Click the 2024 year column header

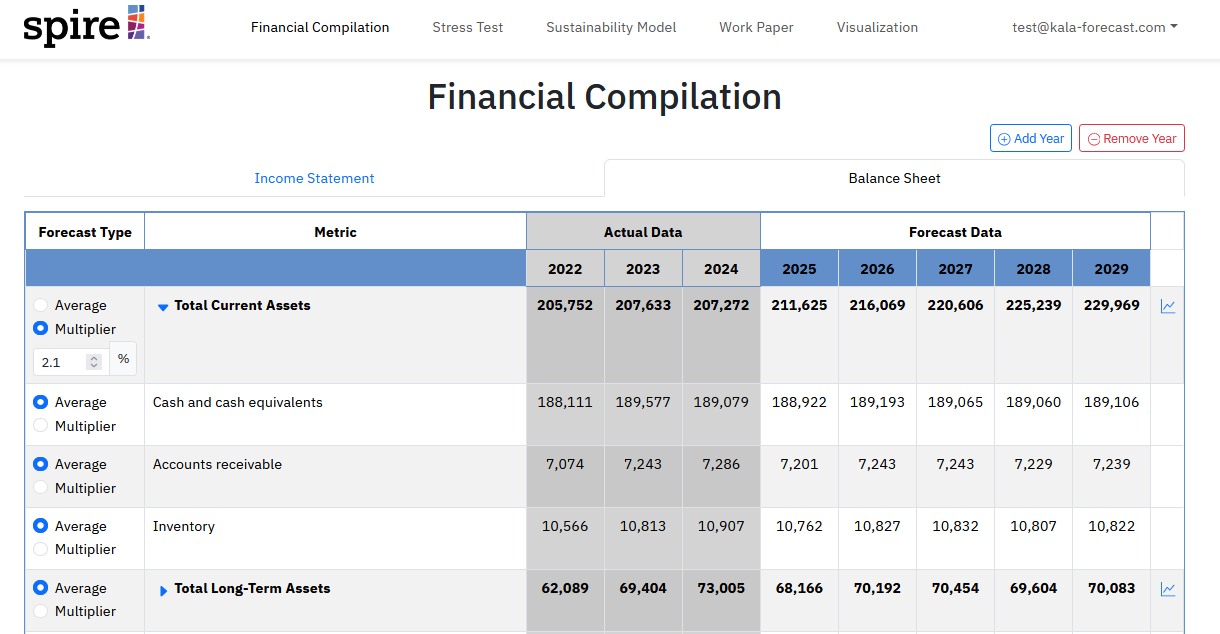click(x=721, y=268)
